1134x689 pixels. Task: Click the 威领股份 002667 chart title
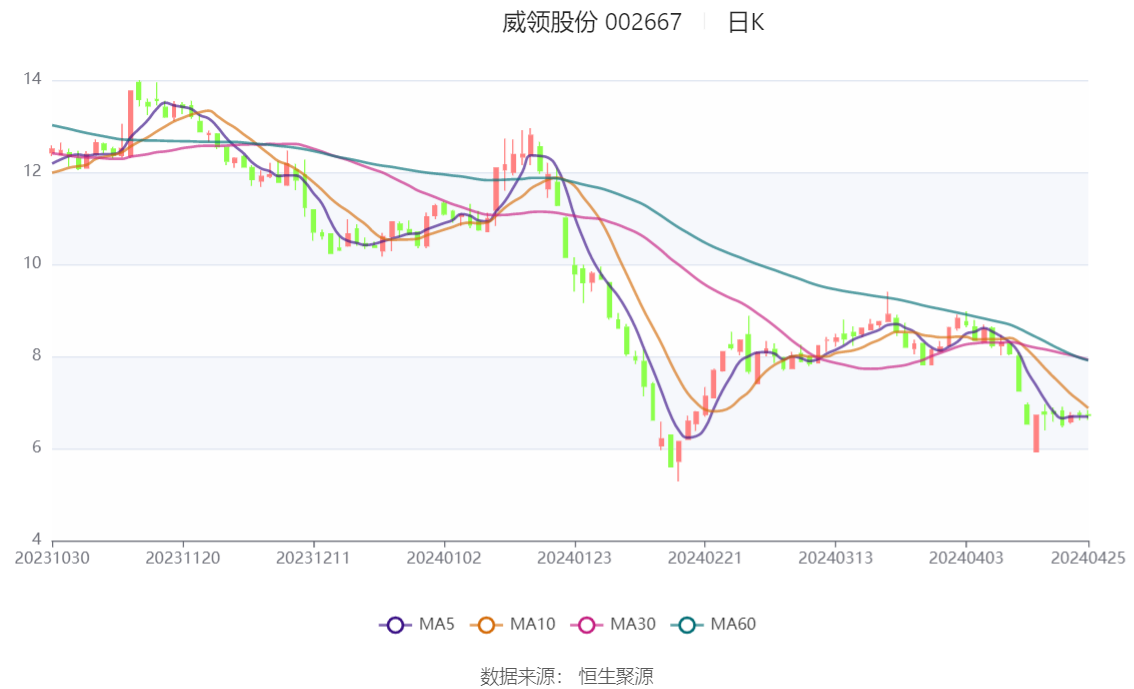tap(592, 22)
